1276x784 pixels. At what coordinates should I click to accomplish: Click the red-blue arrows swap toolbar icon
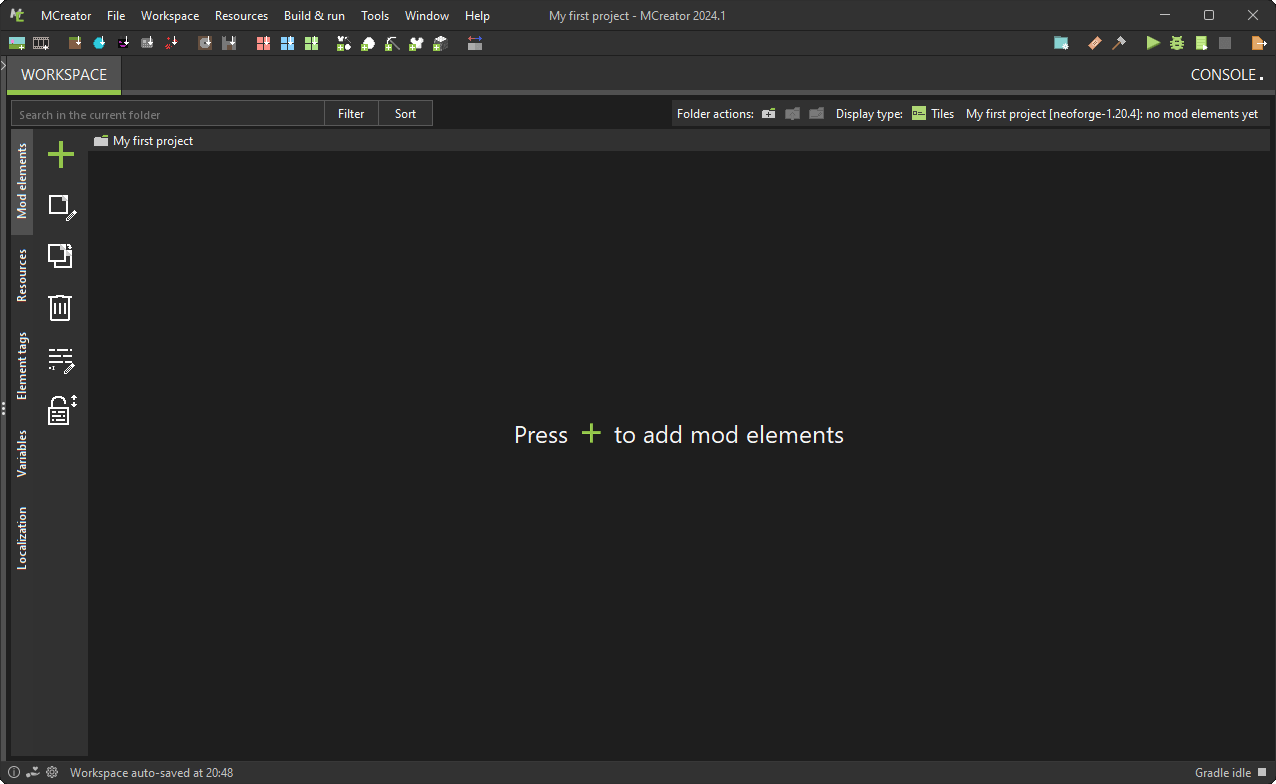(474, 43)
